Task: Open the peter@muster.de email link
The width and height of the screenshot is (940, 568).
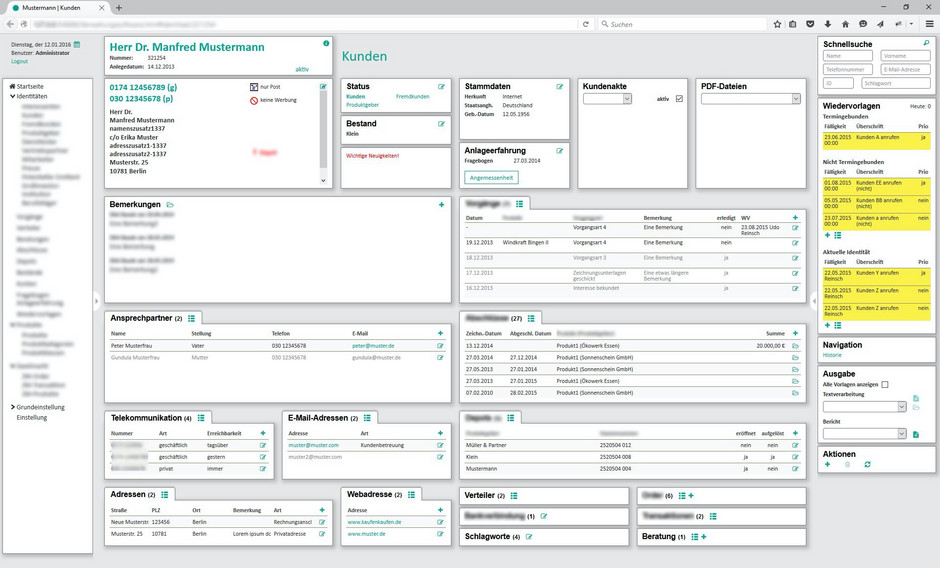Action: coord(373,346)
